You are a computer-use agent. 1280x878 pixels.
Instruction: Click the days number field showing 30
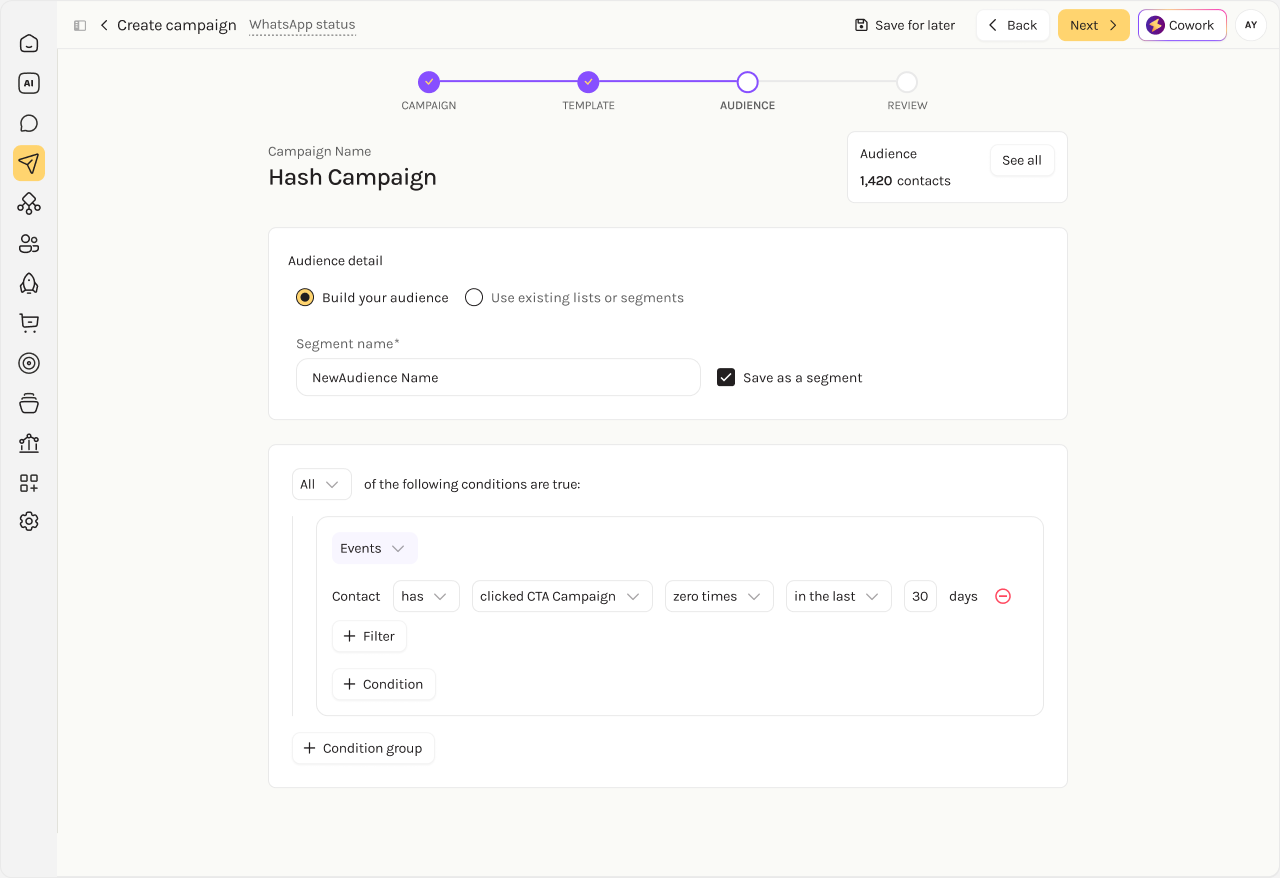tap(920, 596)
